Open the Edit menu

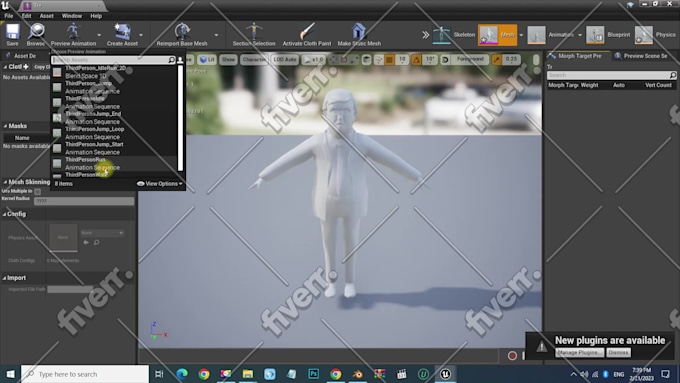pyautogui.click(x=26, y=16)
